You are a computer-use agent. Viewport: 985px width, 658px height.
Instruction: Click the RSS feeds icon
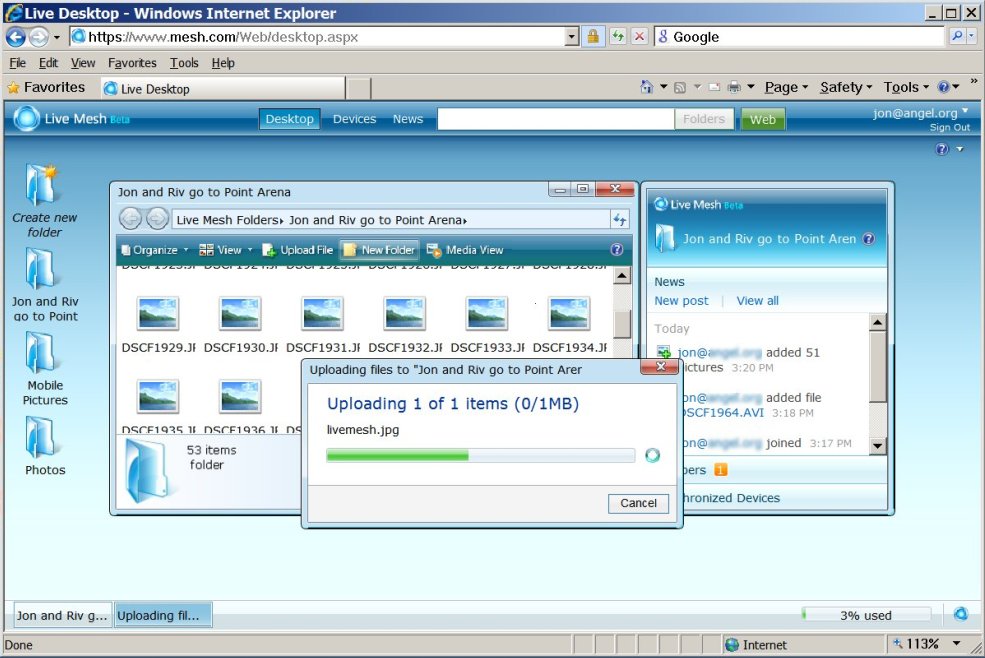coord(680,87)
